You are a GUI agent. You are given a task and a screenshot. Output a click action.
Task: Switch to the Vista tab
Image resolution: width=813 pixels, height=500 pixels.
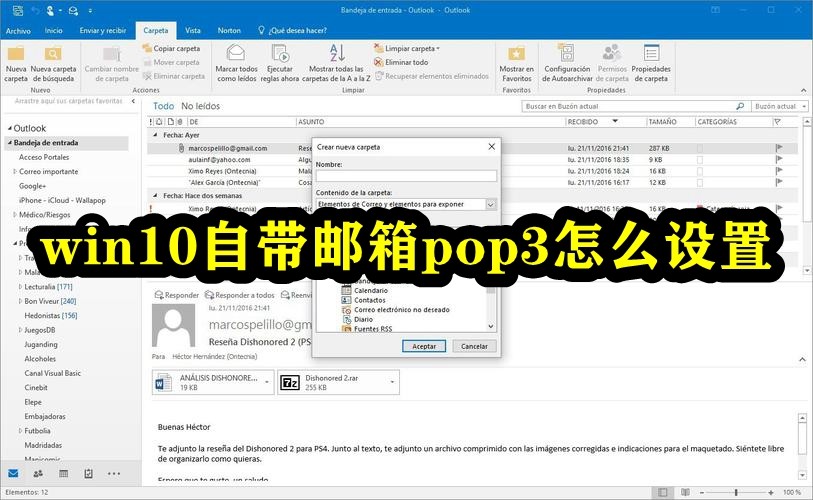coord(193,31)
